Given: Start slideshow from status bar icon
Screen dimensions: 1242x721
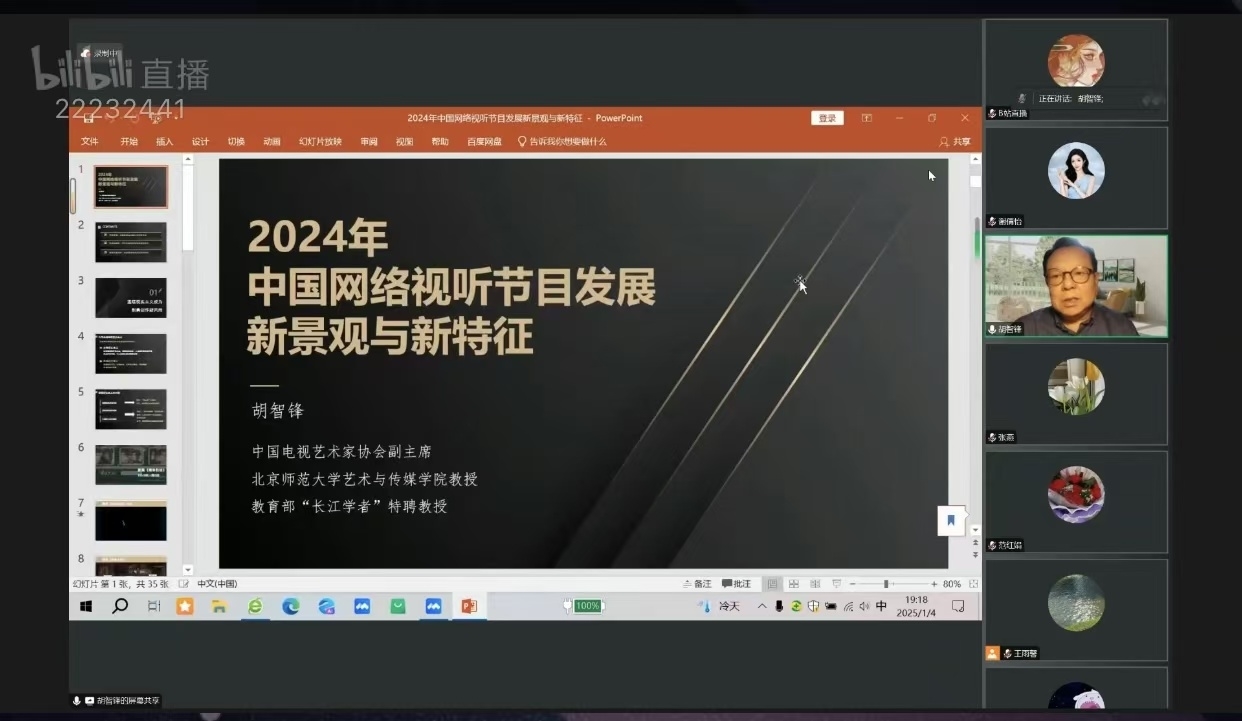Looking at the screenshot, I should click(837, 584).
